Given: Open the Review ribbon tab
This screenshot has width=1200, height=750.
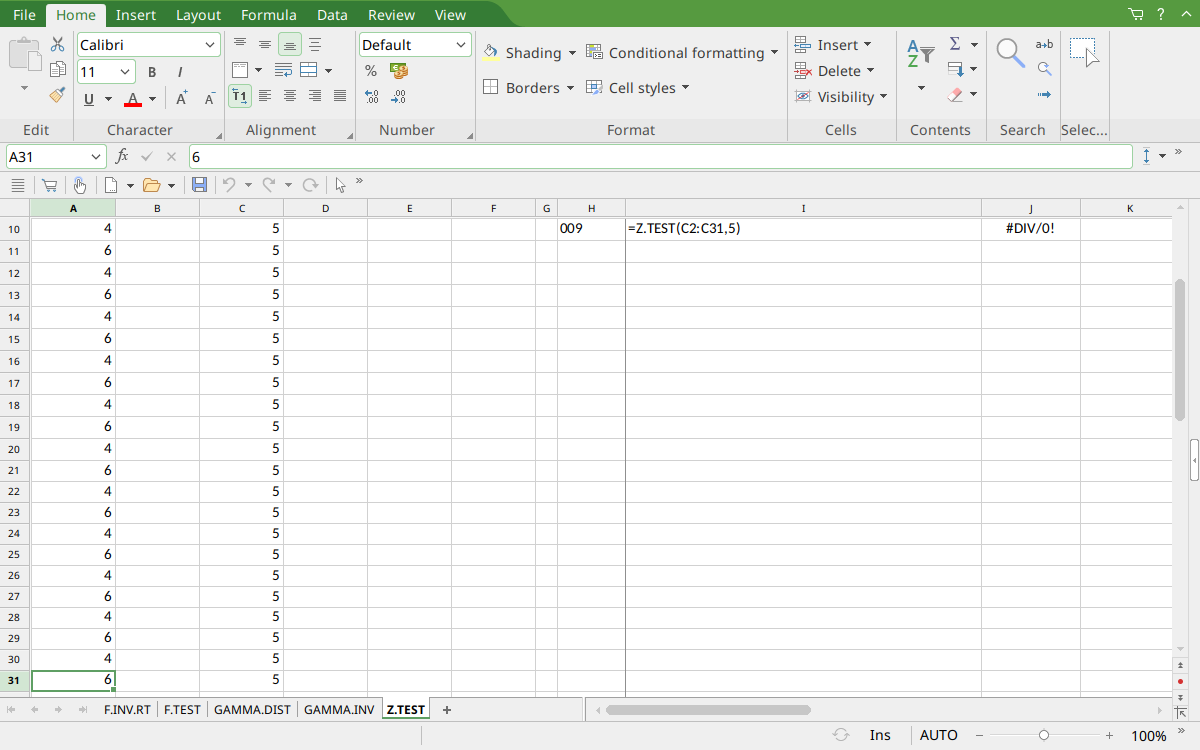Looking at the screenshot, I should (391, 15).
